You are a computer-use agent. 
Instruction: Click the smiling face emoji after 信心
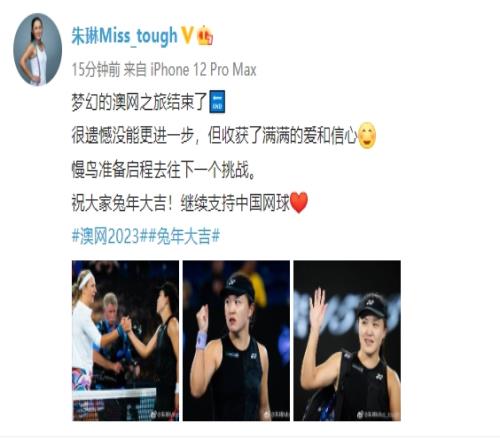tap(367, 136)
